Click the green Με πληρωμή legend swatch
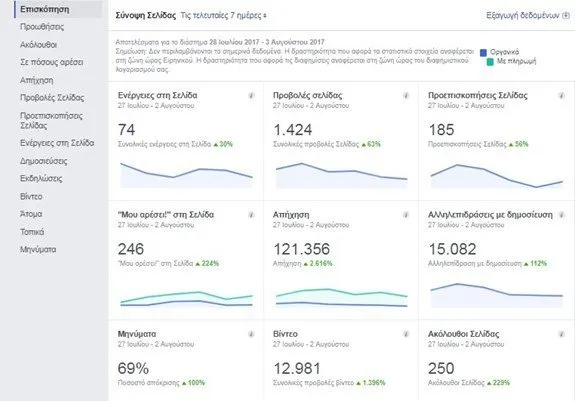 [490, 62]
